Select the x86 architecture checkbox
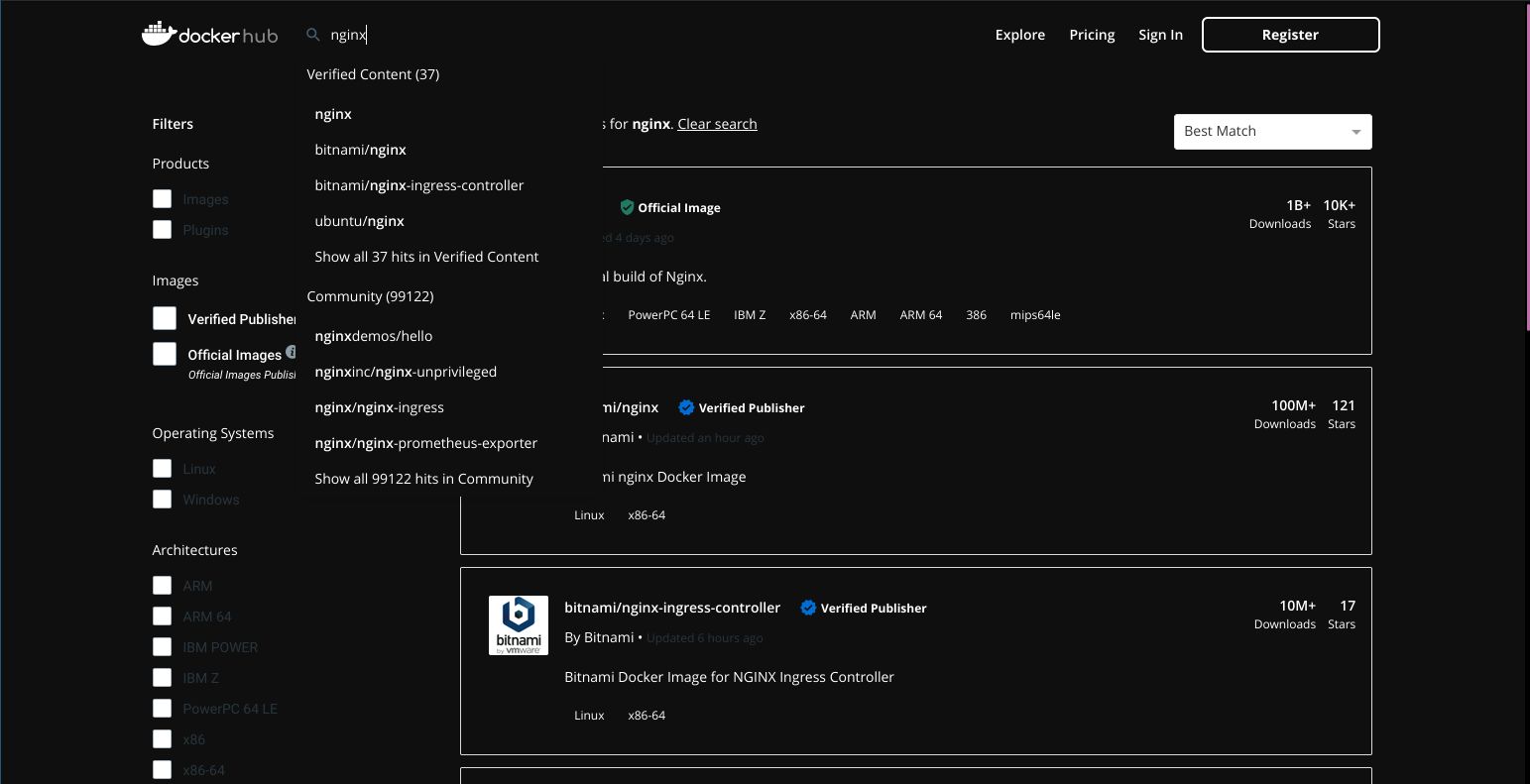This screenshot has height=784, width=1530. click(162, 739)
